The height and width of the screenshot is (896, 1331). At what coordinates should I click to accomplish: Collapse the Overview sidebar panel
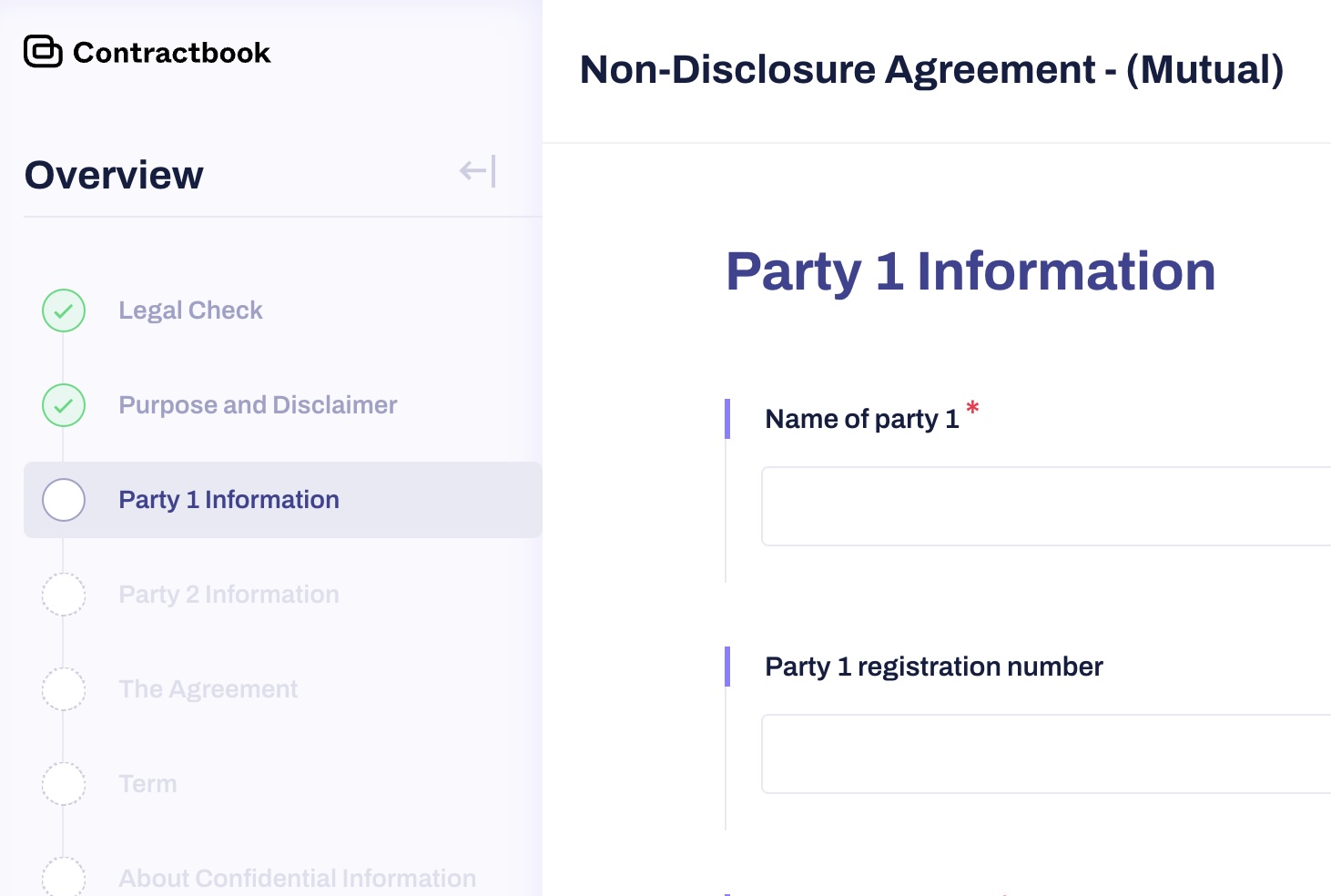pos(478,171)
